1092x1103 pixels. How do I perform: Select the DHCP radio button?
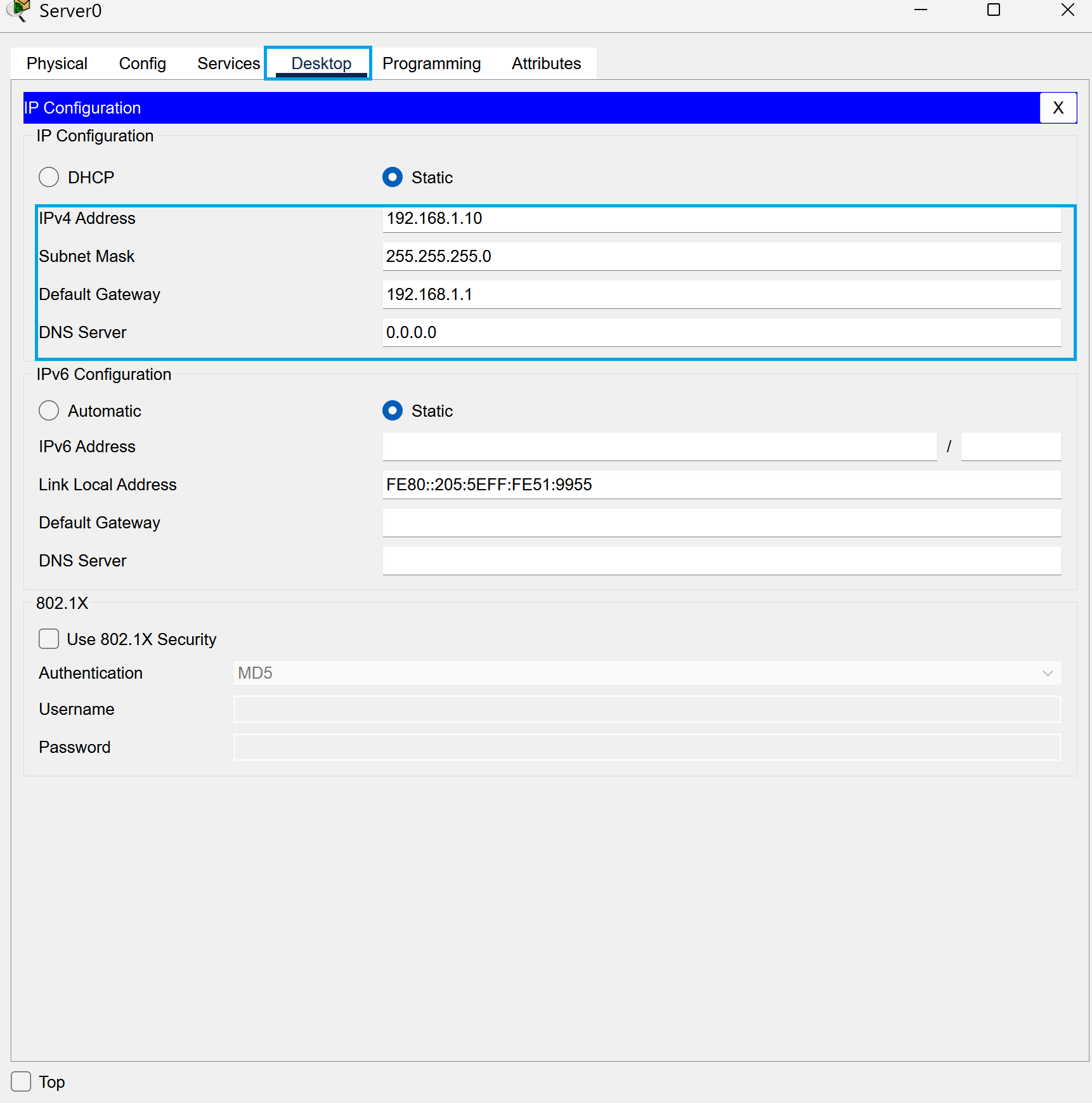49,177
